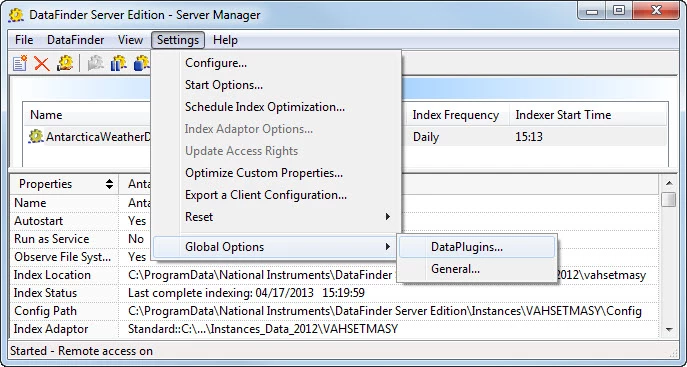Click the Observe File Syst... property label
Image resolution: width=687 pixels, height=367 pixels.
tap(63, 257)
